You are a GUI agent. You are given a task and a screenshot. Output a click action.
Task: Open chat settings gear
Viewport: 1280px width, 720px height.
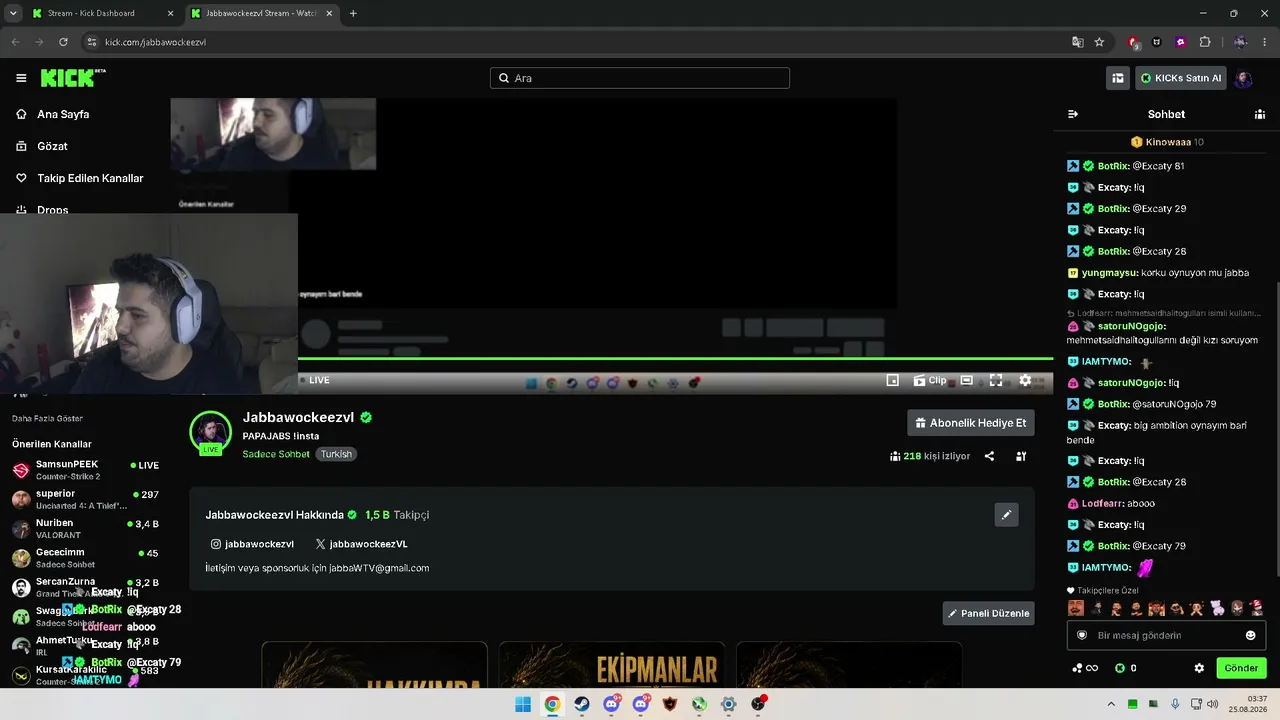1199,668
